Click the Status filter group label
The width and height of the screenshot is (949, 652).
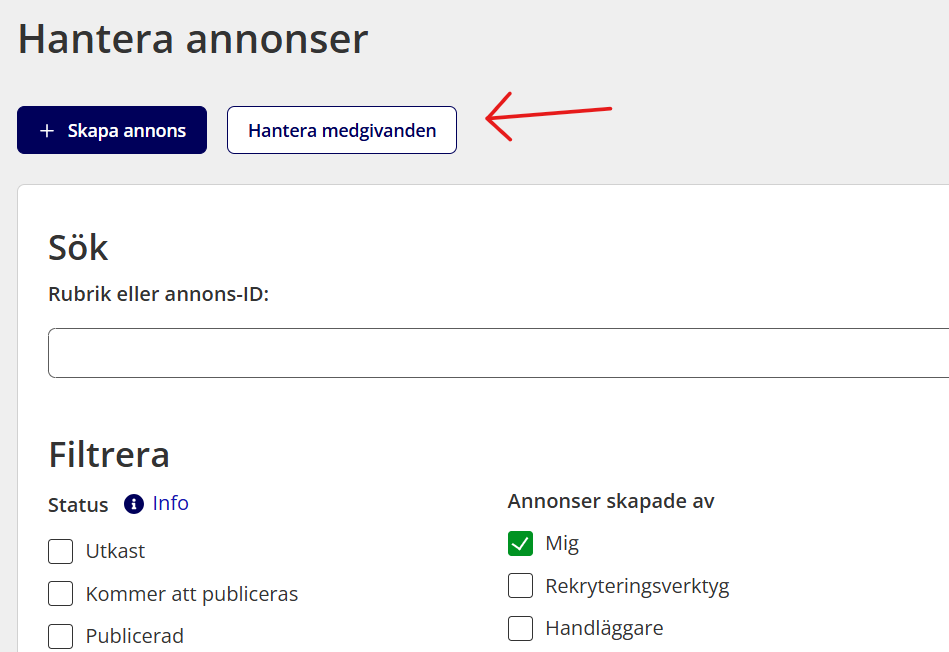(78, 505)
